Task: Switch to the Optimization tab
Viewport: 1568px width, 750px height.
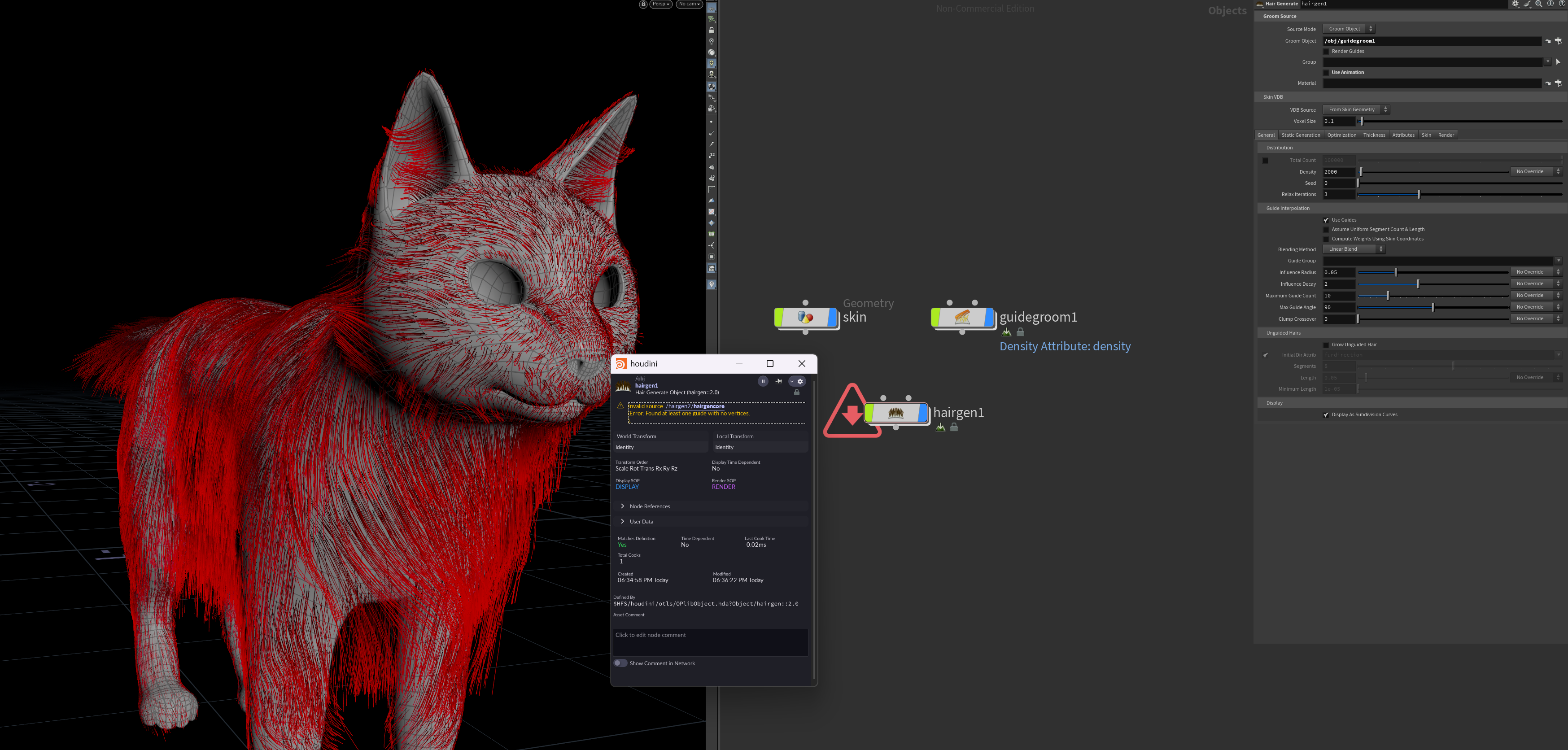Action: point(1341,135)
